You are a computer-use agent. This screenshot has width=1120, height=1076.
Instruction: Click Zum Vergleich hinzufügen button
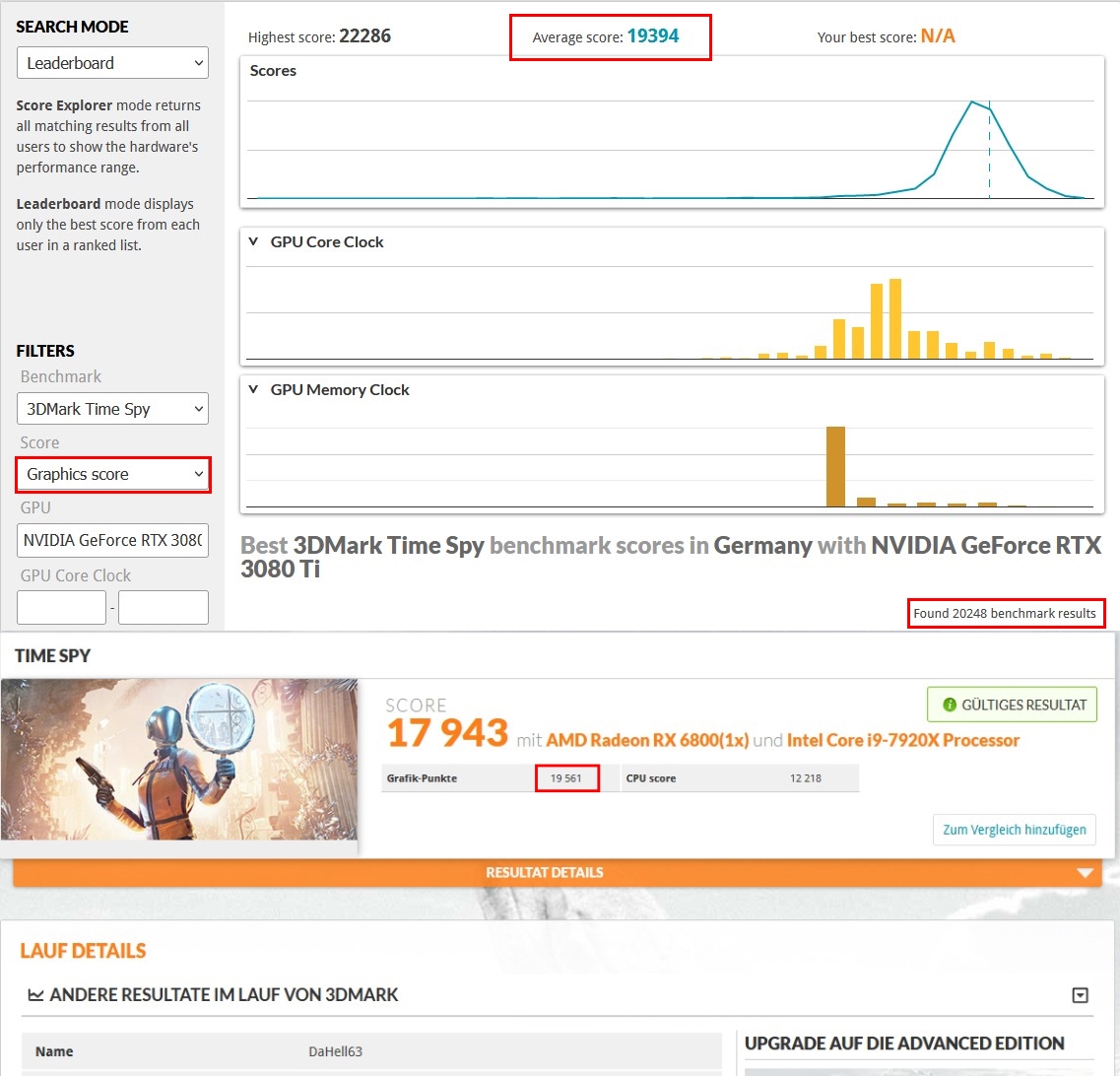coord(1015,830)
